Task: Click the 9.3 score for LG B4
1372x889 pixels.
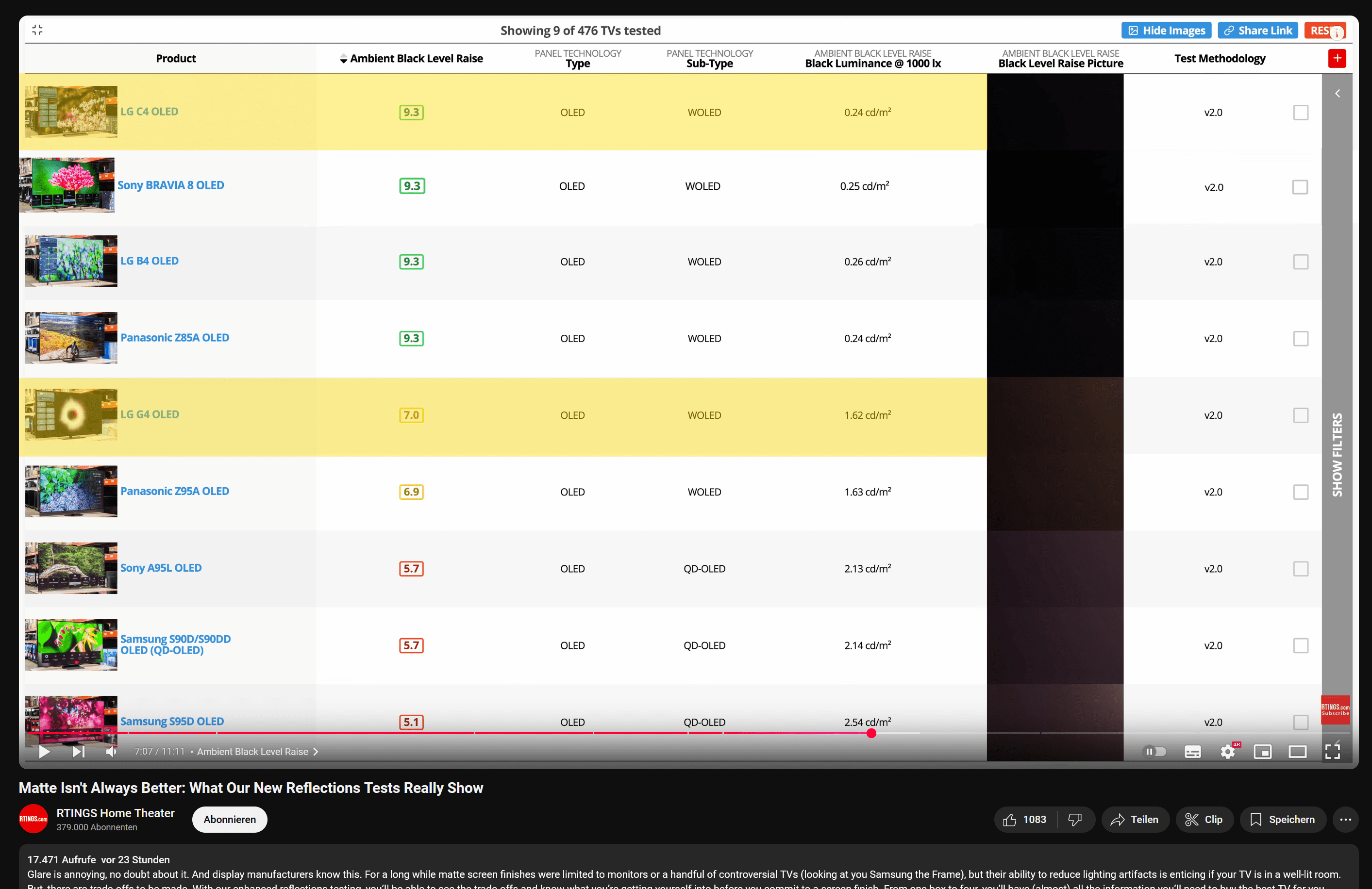Action: (411, 262)
